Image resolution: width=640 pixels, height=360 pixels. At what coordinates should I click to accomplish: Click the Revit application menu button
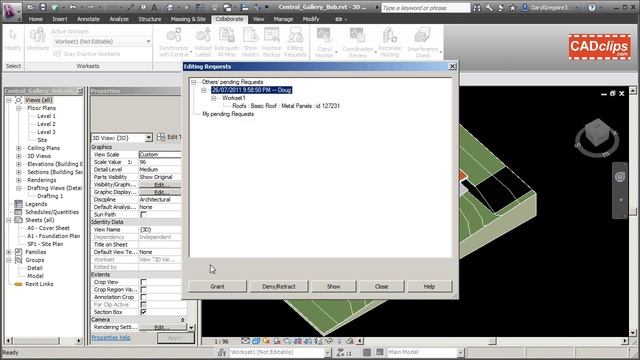(11, 11)
